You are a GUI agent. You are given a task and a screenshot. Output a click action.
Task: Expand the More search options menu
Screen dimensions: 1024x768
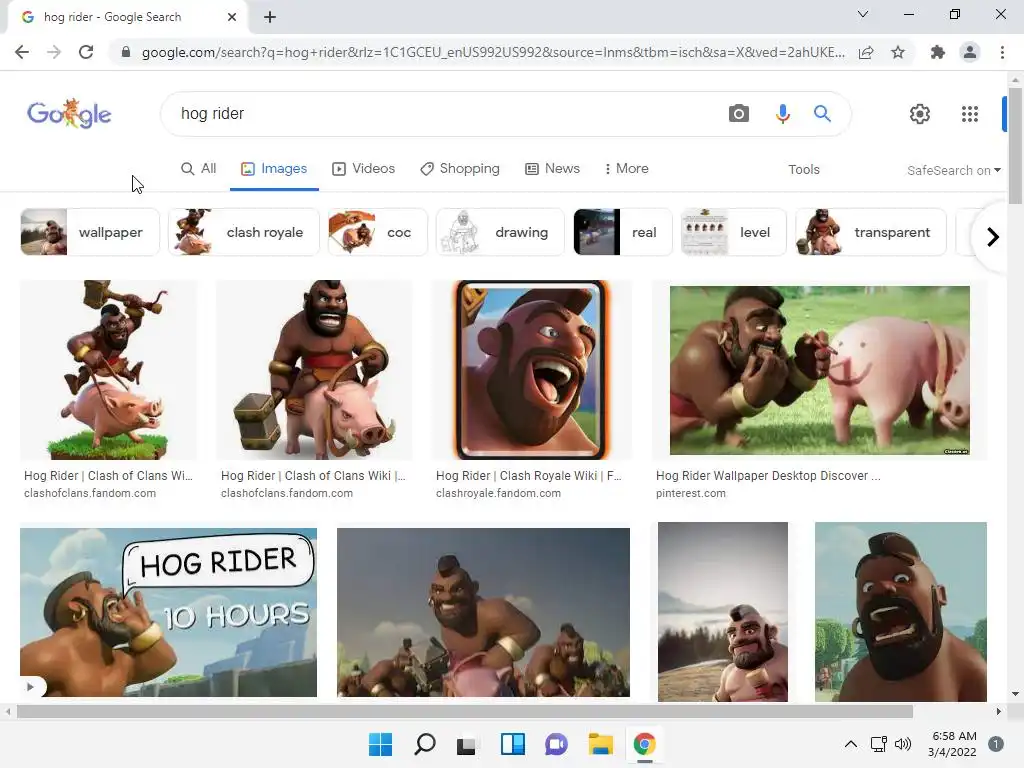(x=626, y=168)
